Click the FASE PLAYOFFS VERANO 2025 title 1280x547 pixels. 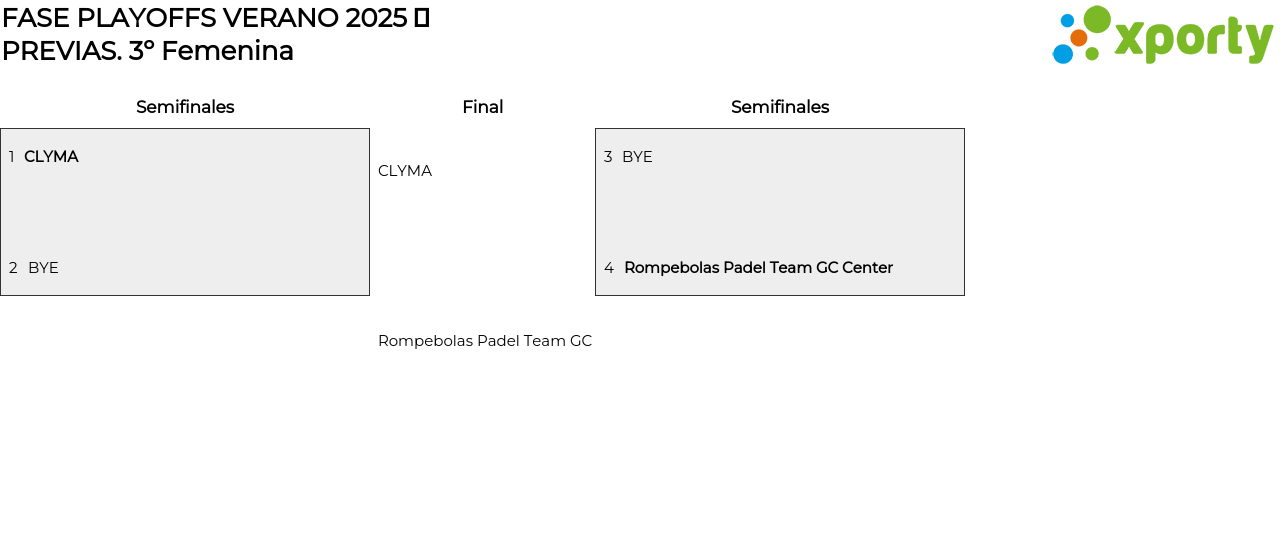(205, 18)
